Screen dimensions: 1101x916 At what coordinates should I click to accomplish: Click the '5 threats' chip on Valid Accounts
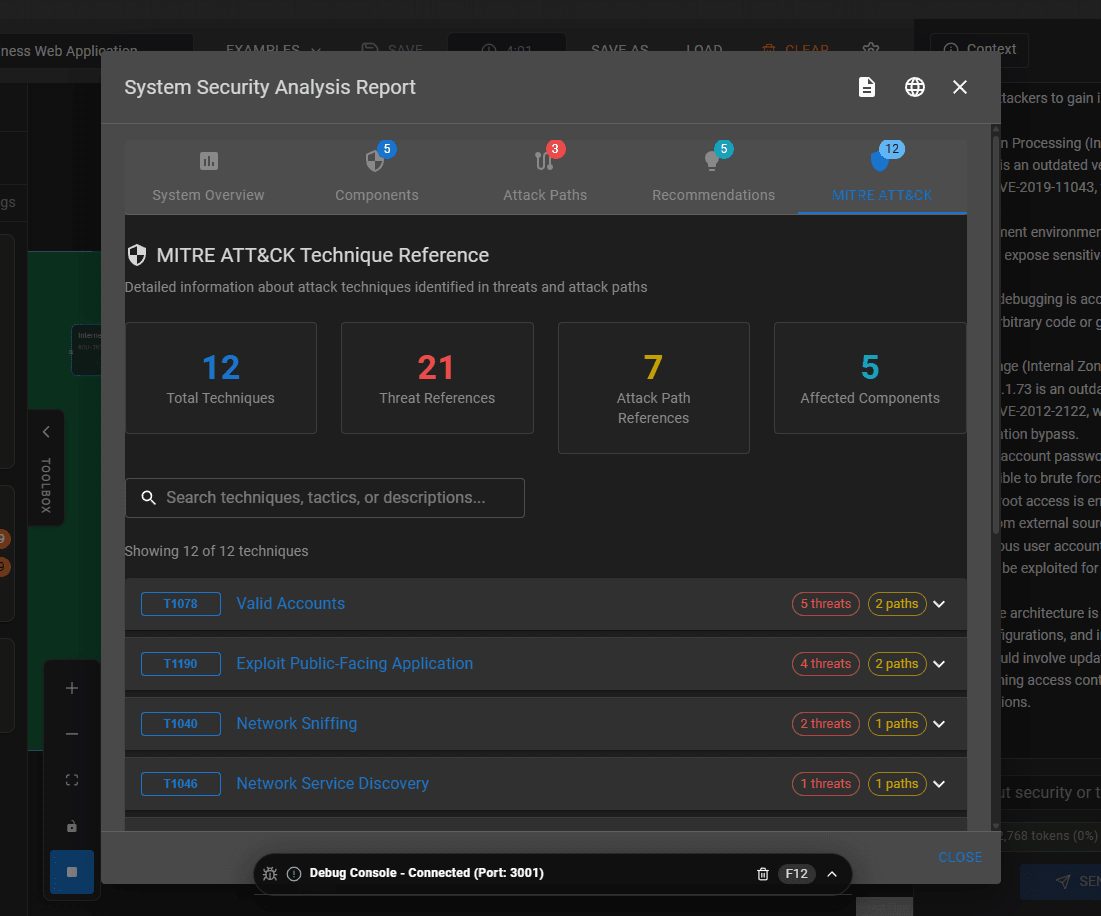tap(826, 604)
